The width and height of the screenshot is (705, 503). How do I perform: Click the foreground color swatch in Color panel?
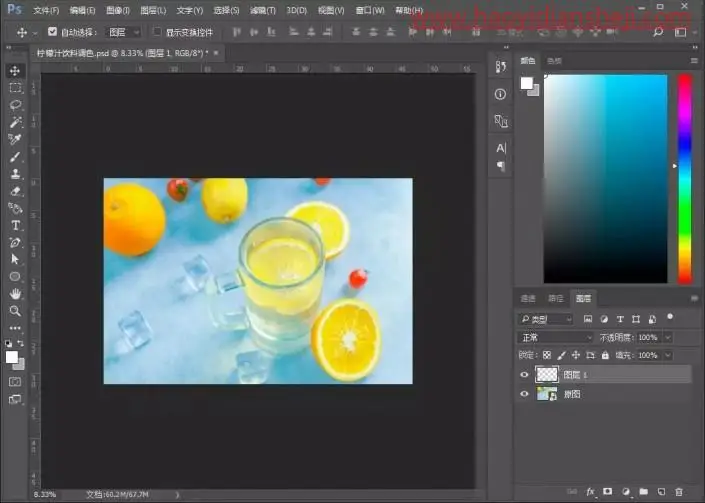click(x=526, y=83)
